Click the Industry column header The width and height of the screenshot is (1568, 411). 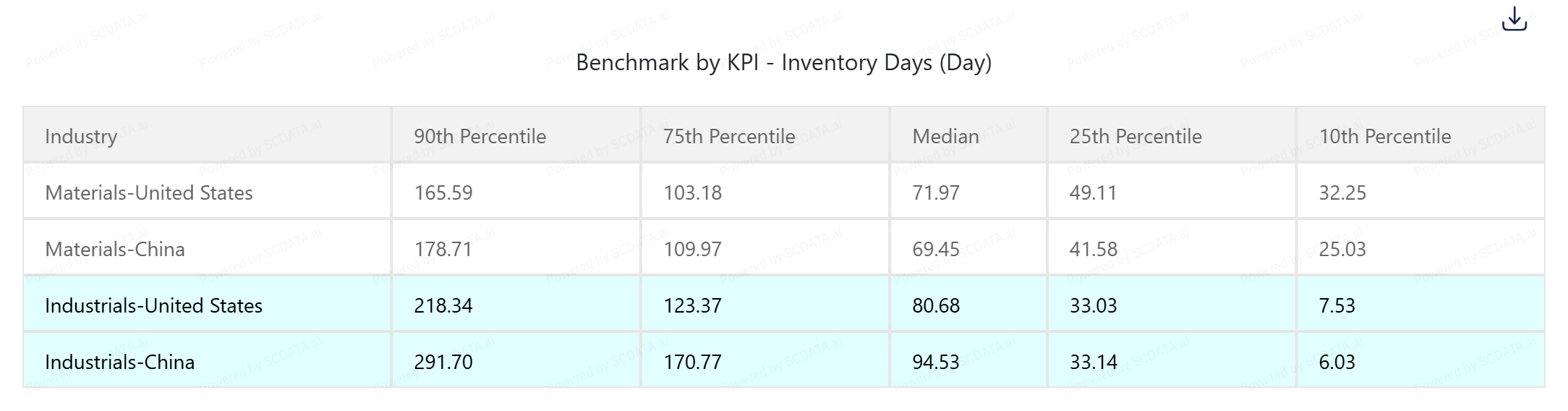(81, 136)
